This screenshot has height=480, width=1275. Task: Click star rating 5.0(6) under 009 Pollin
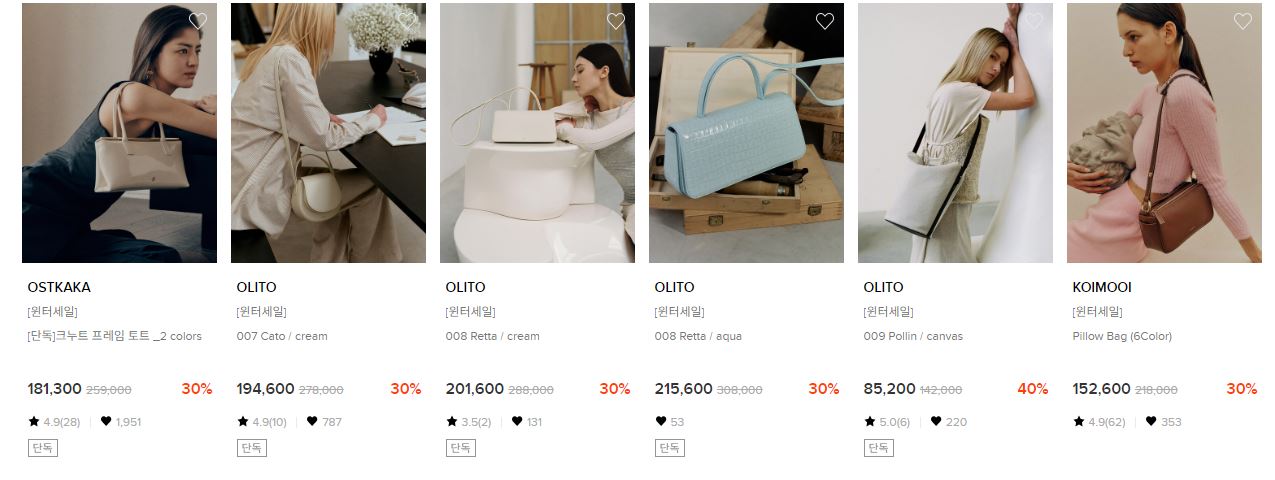click(887, 422)
